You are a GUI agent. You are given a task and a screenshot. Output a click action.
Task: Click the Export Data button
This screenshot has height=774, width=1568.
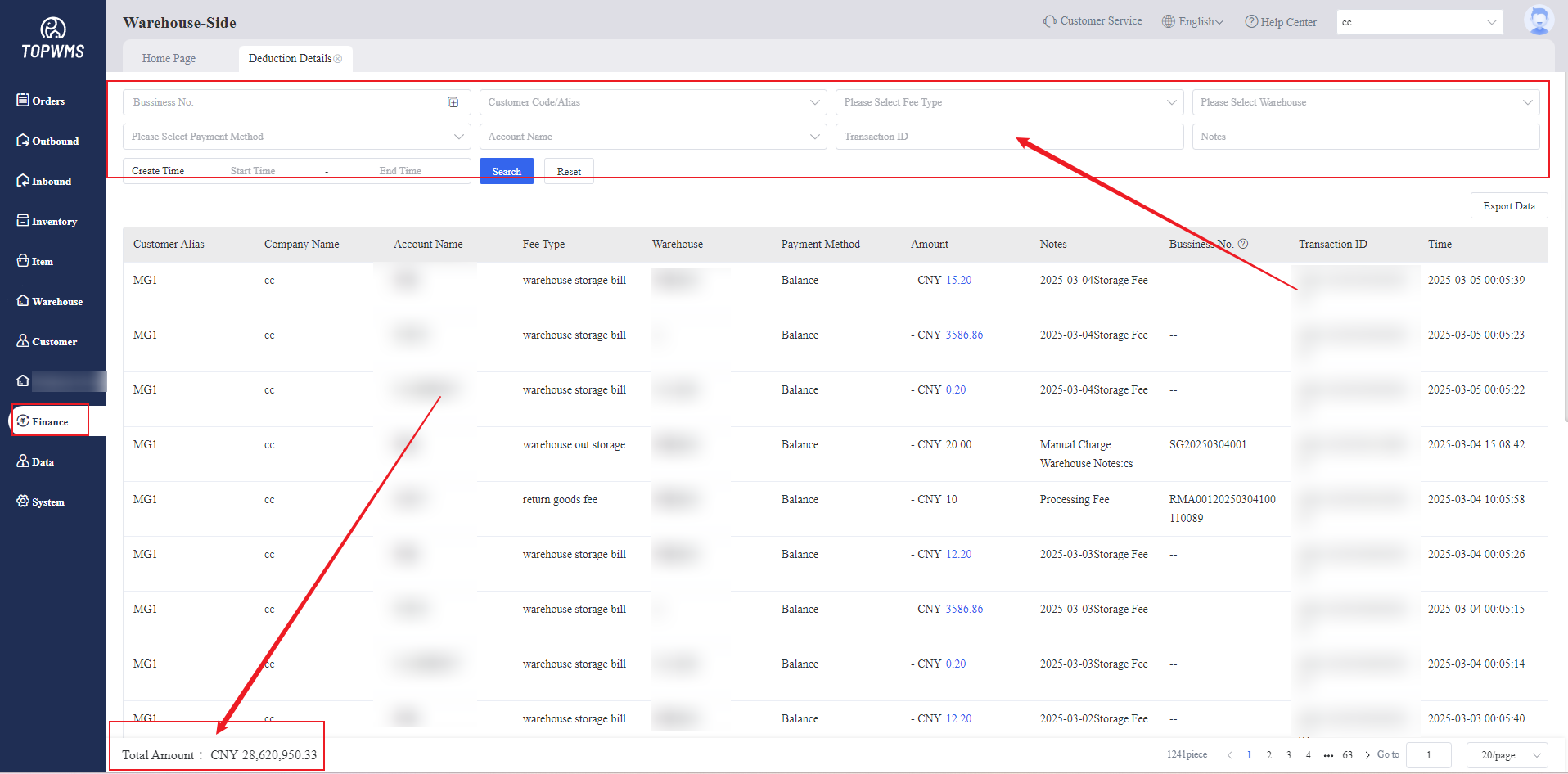tap(1508, 206)
